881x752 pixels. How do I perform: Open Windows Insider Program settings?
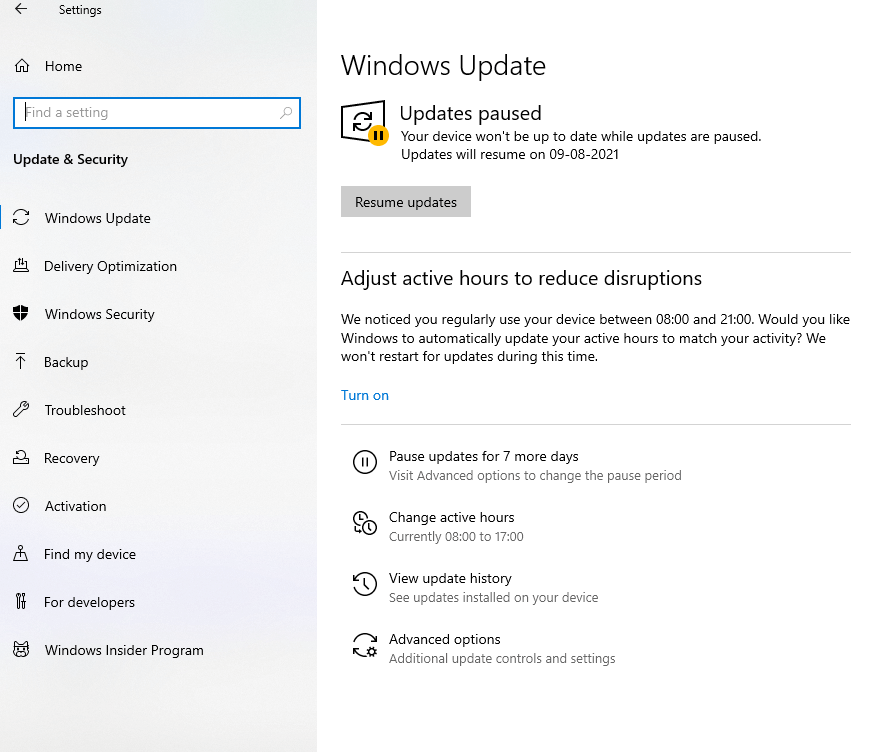(x=125, y=650)
